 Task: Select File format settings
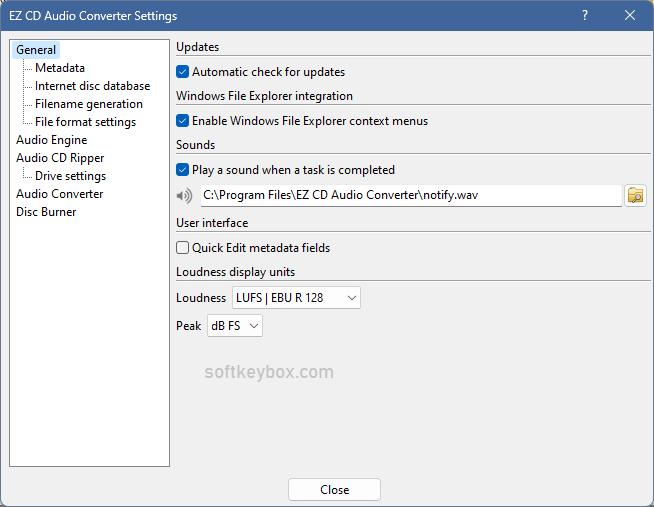pos(86,122)
